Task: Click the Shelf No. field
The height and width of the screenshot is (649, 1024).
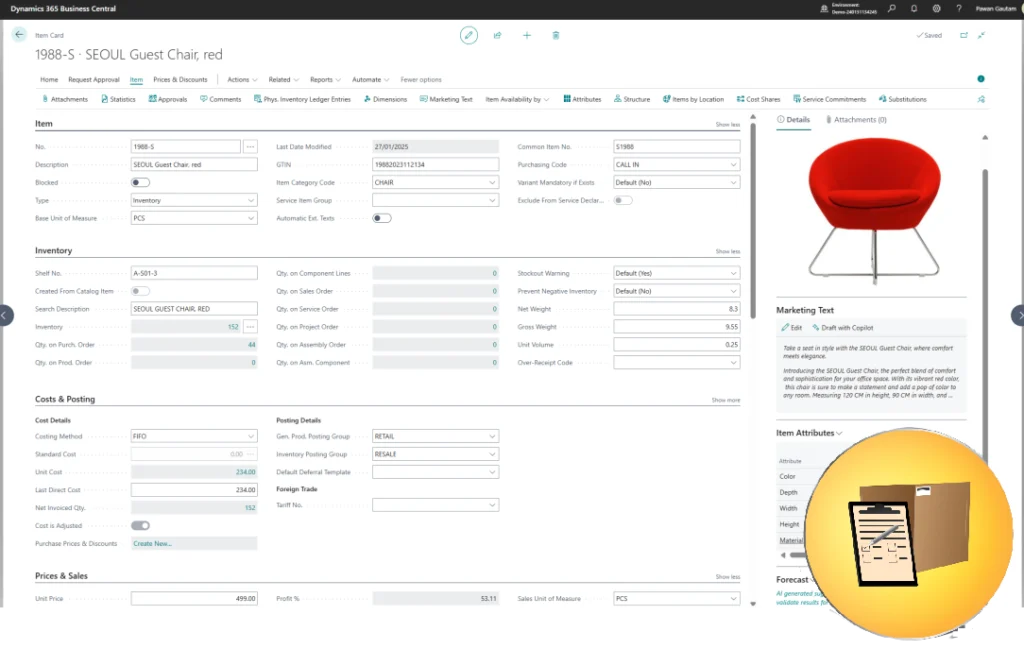Action: coord(194,273)
